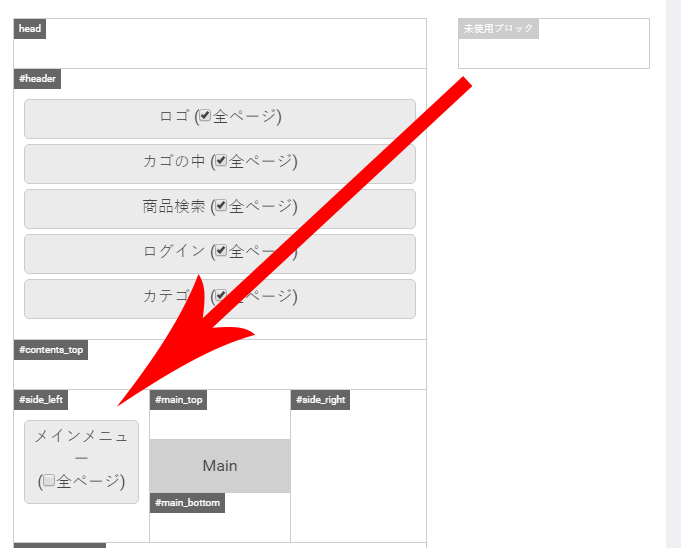Click the head section label
This screenshot has height=548, width=681.
[x=30, y=29]
